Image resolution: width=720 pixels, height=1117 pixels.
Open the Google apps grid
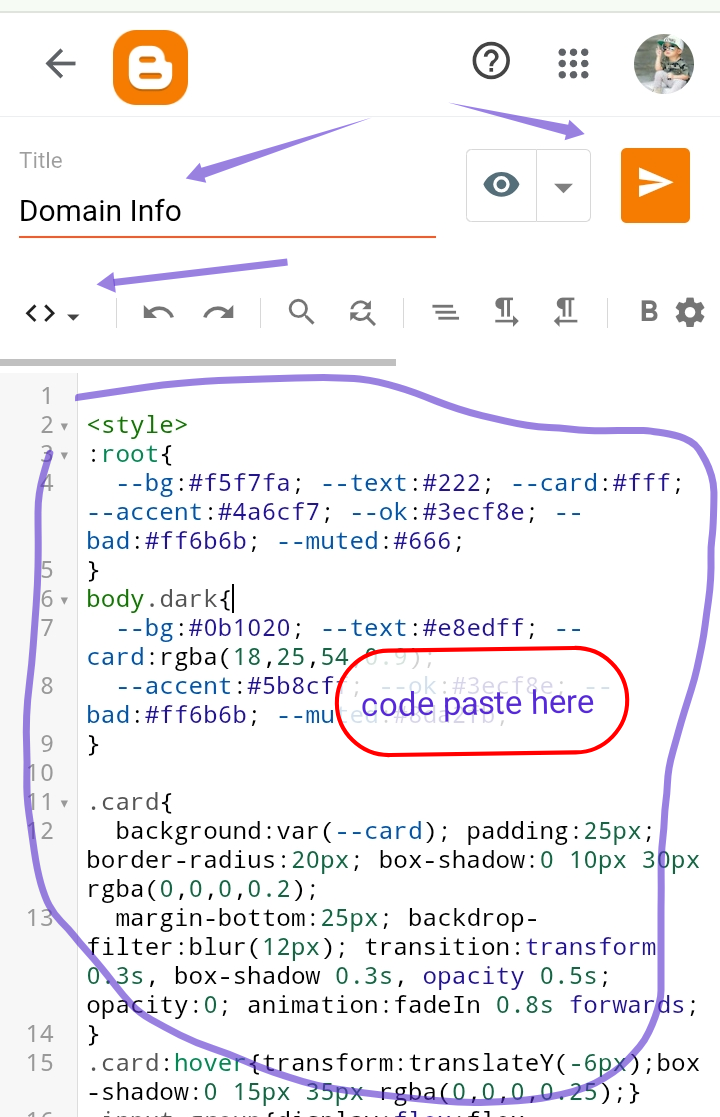[x=573, y=63]
